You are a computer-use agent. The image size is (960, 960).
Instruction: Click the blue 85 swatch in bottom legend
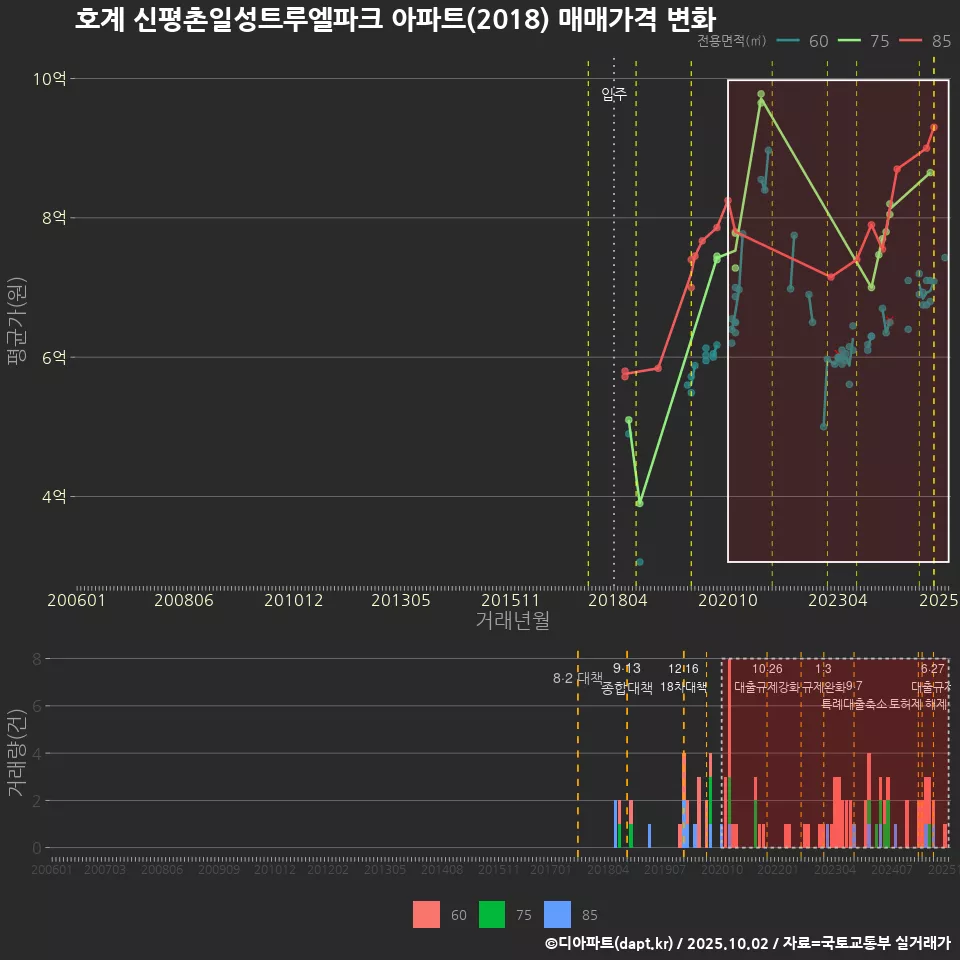coord(557,914)
